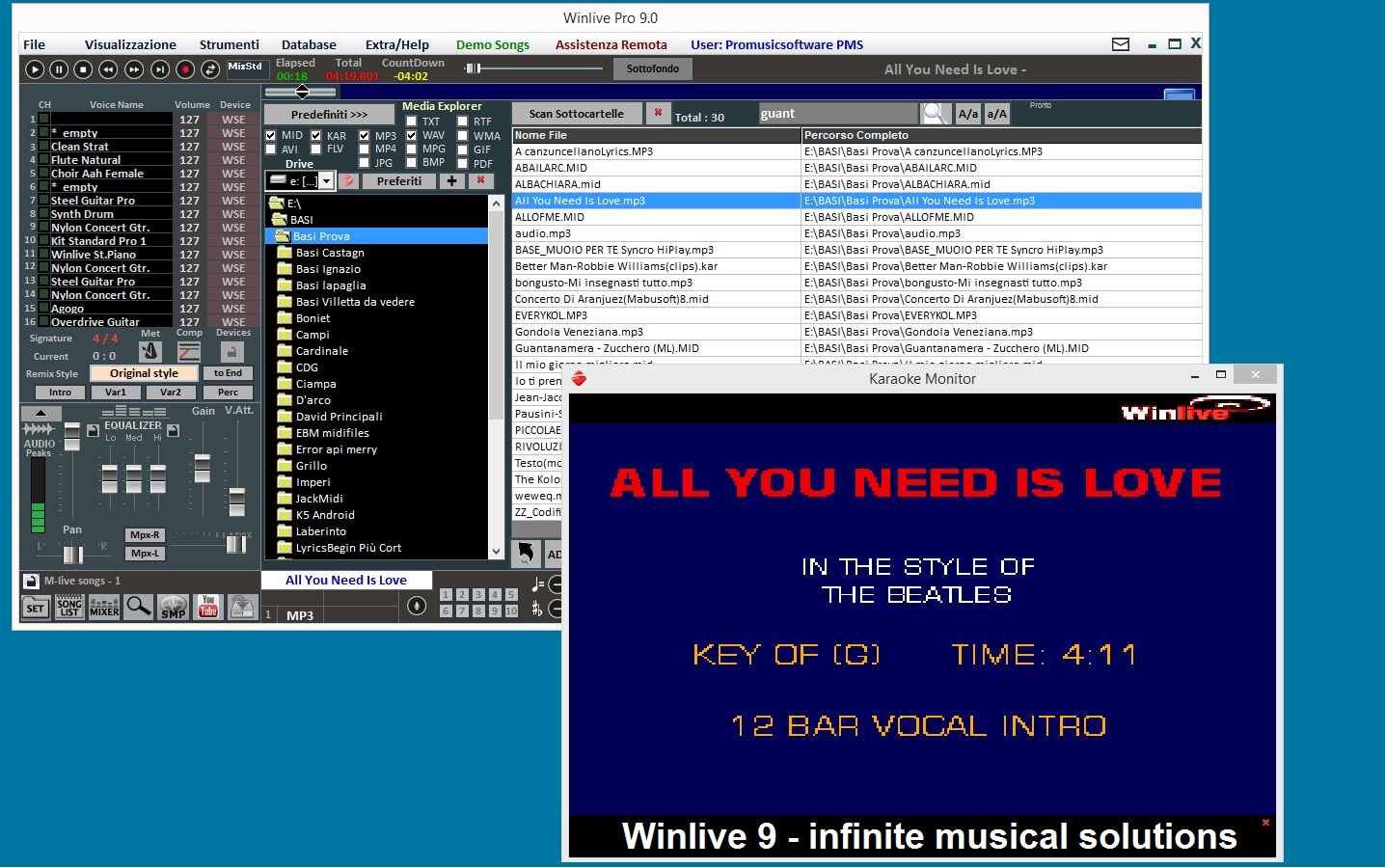The width and height of the screenshot is (1385, 868).
Task: Open Assistenza Remota menu
Action: [611, 44]
